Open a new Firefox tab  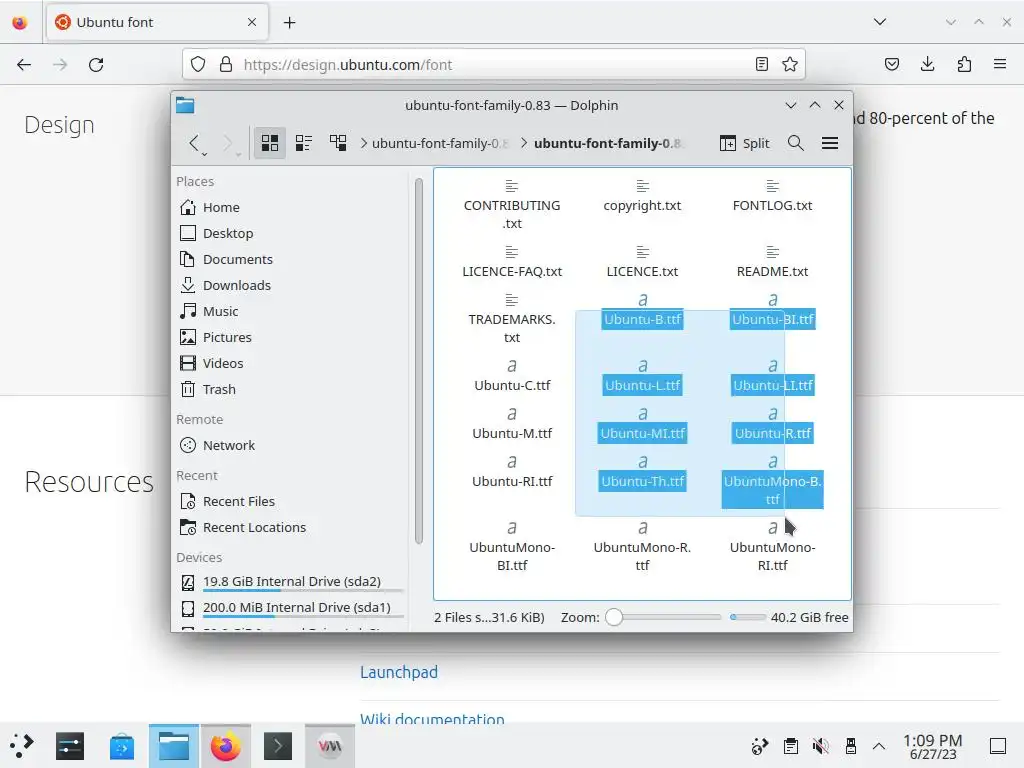290,23
